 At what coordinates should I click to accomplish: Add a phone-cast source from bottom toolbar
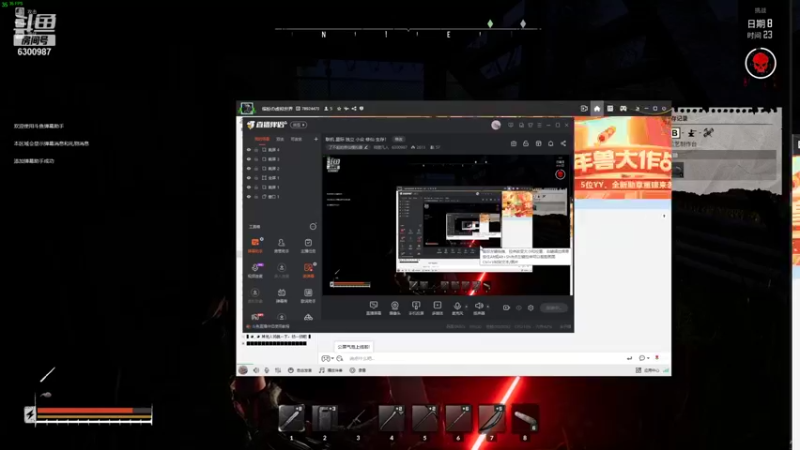point(416,307)
